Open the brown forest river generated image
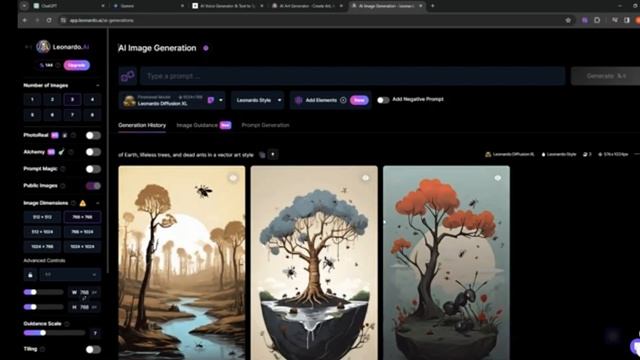640x360 pixels. [182, 263]
